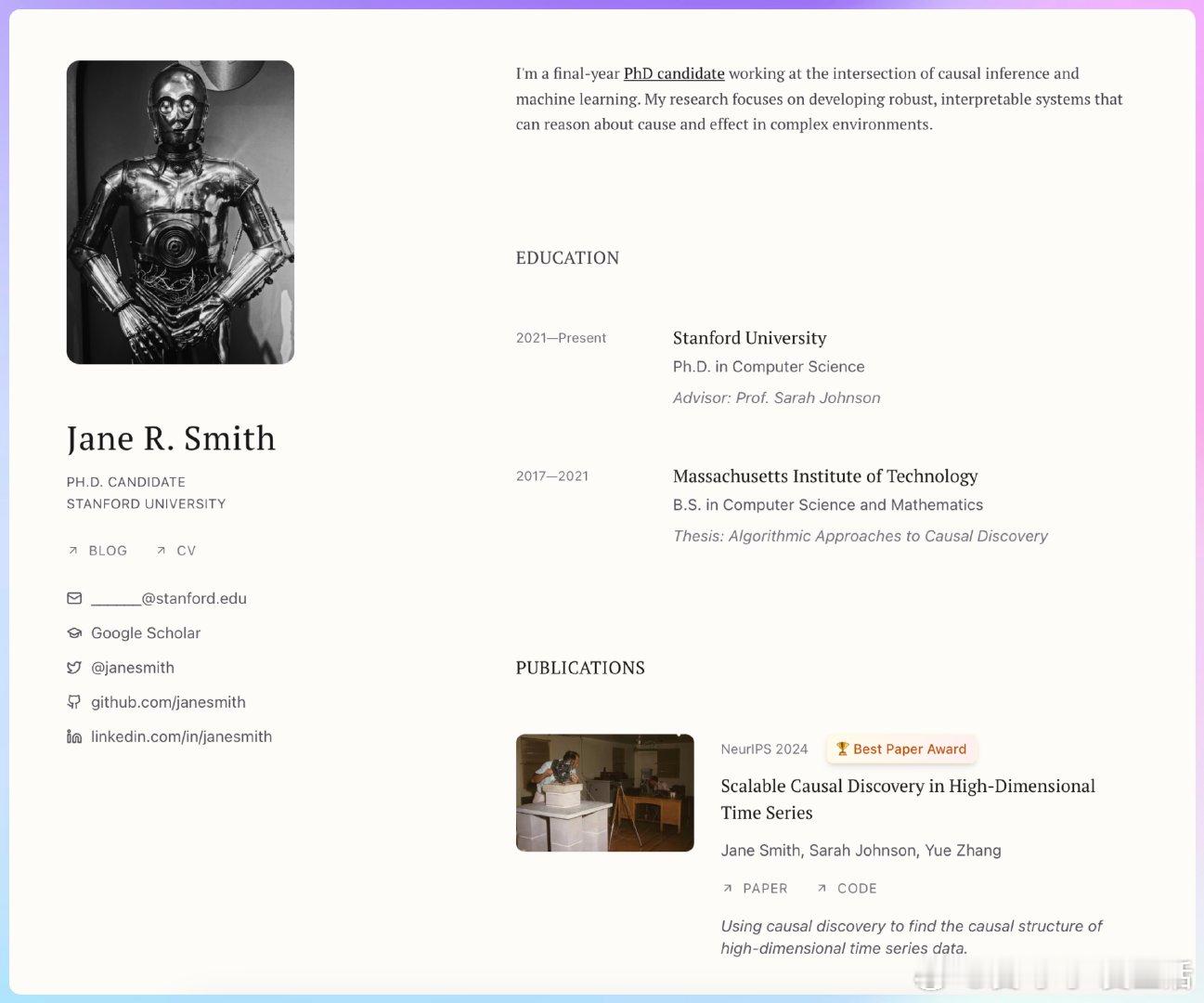Viewport: 1204px width, 1003px height.
Task: Click the GitHub icon beside github.com/janesmith
Action: click(x=74, y=702)
